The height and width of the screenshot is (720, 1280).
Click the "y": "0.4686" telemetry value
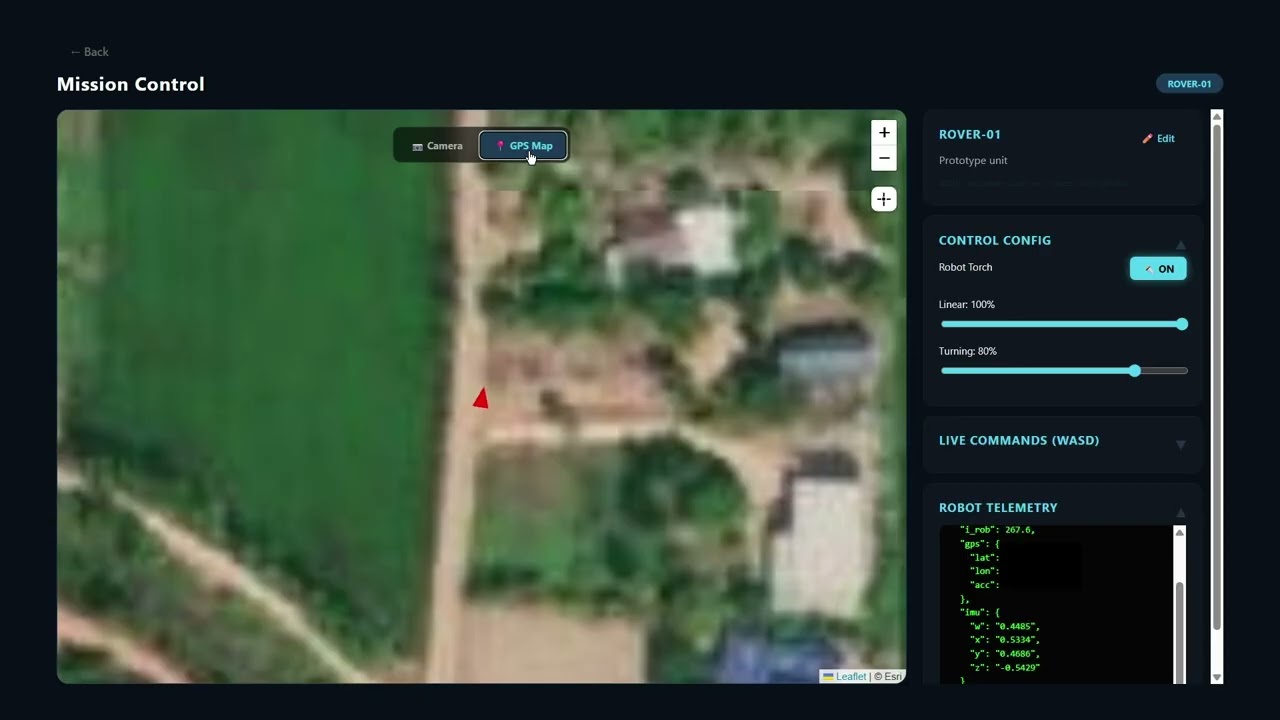tap(1005, 653)
